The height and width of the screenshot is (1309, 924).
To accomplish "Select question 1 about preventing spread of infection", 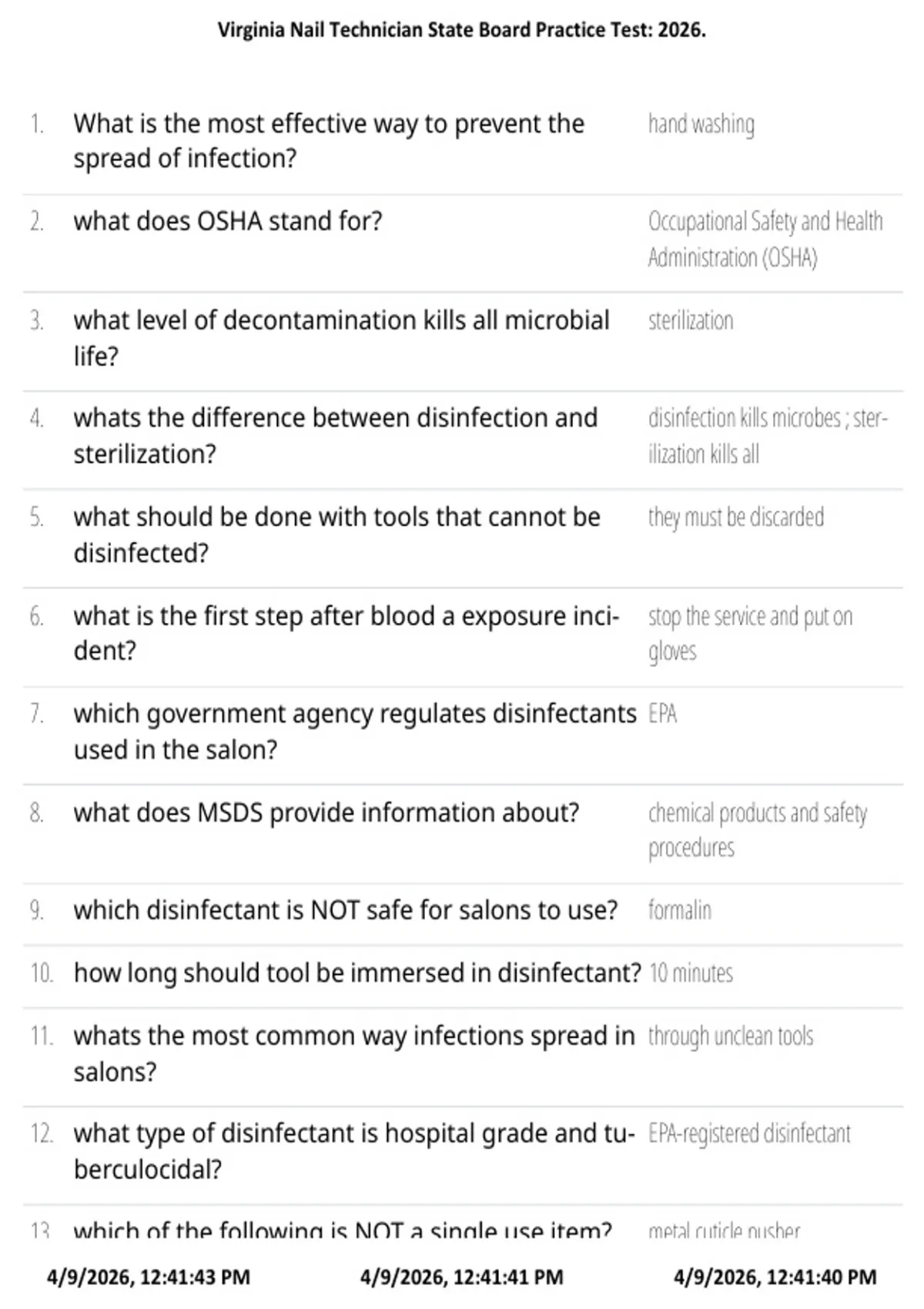I will [x=329, y=141].
